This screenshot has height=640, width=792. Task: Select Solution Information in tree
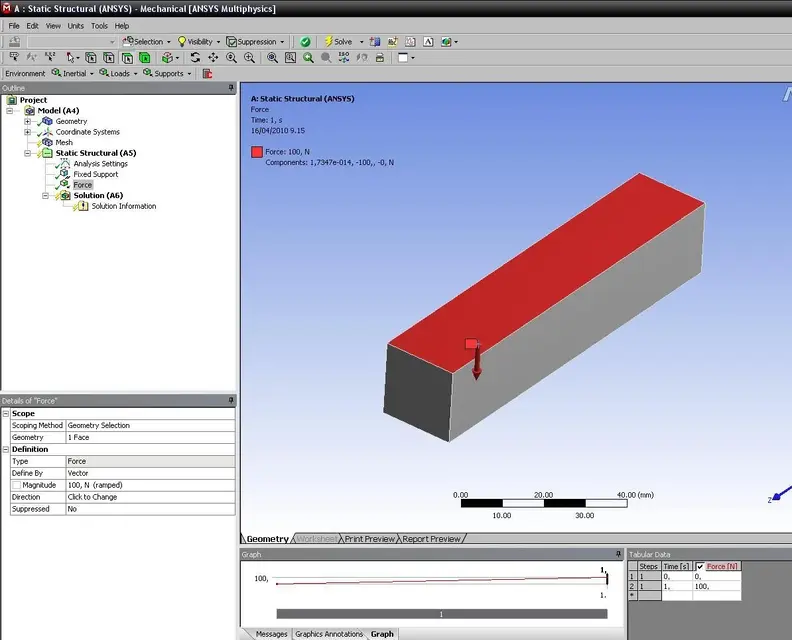click(124, 206)
